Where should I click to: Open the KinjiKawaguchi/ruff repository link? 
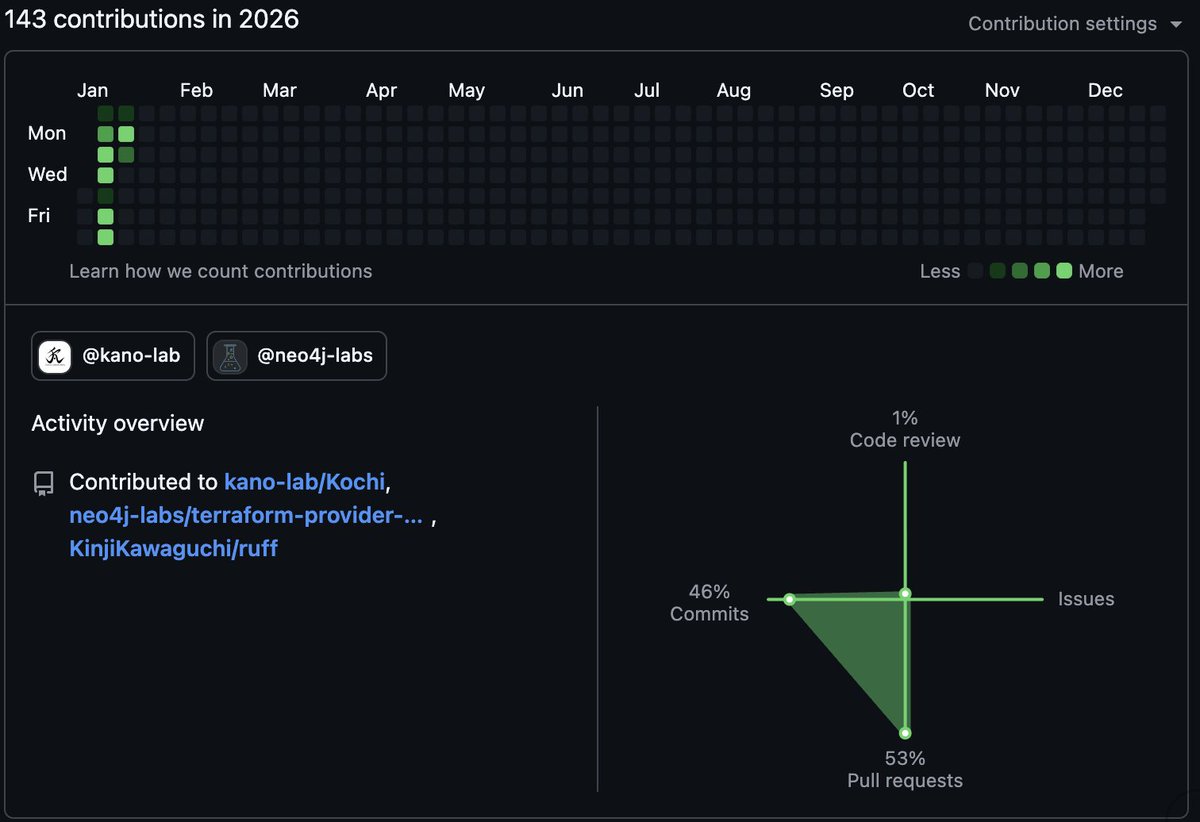pos(174,548)
